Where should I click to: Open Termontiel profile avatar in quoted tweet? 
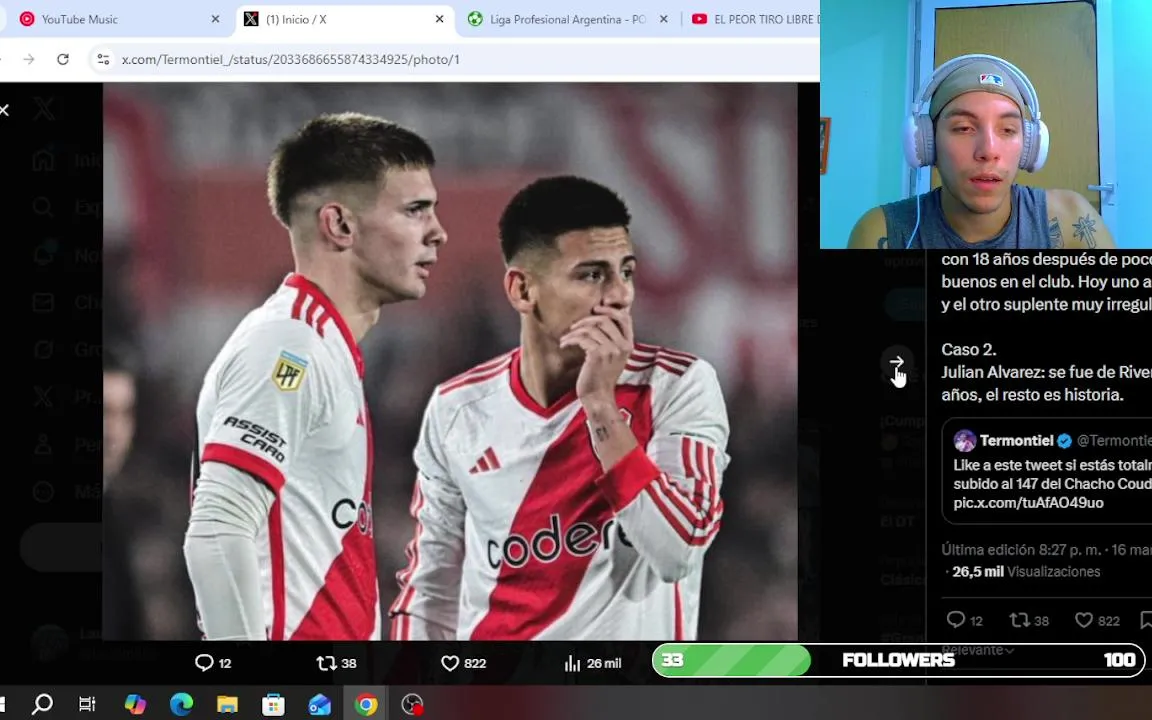(x=965, y=441)
